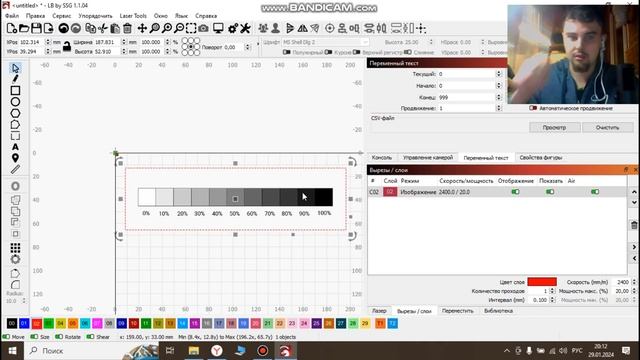The height and width of the screenshot is (360, 640).
Task: Open settings with the gears icon
Action: click(233, 28)
